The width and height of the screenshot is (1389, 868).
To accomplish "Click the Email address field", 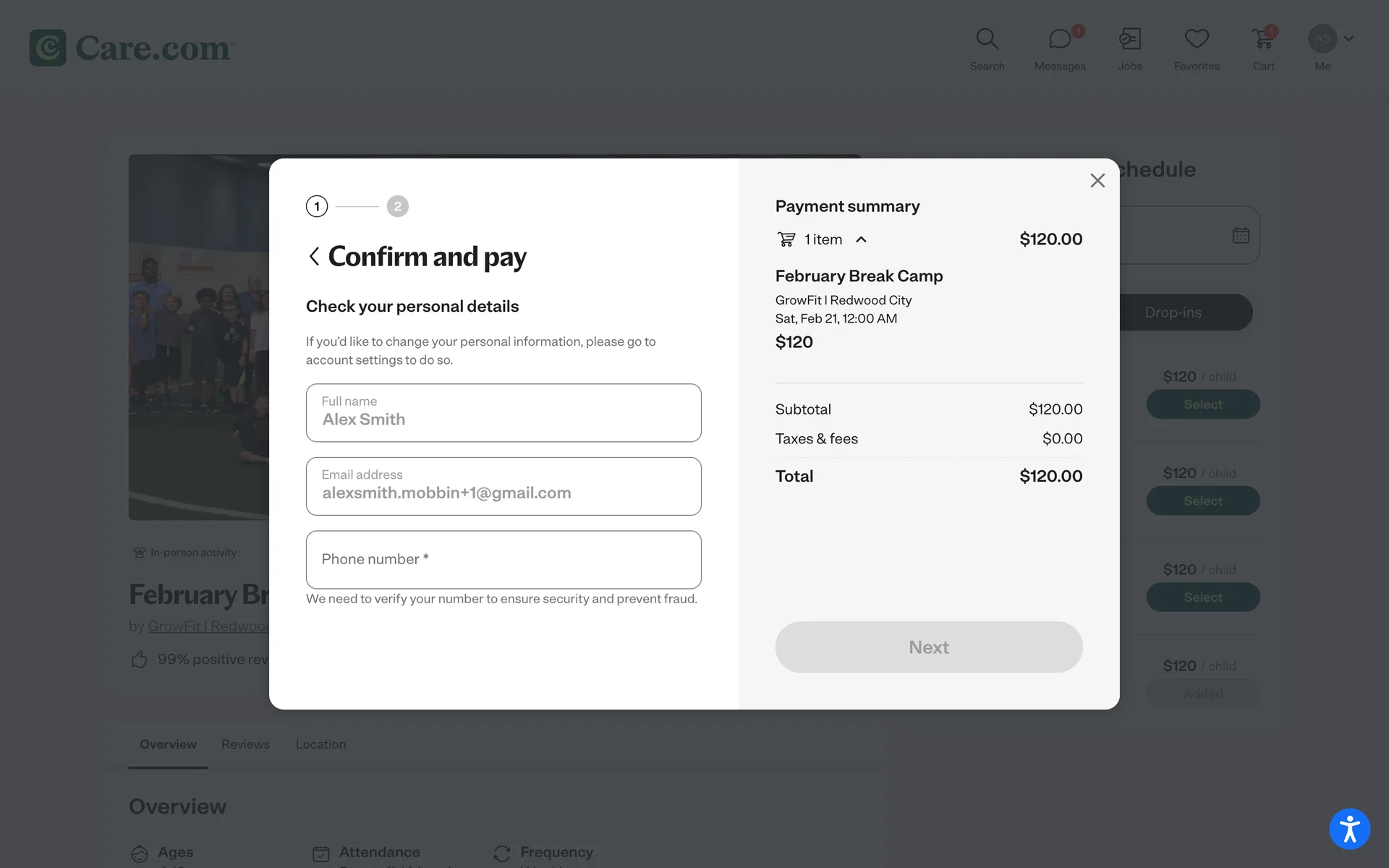I will click(504, 486).
